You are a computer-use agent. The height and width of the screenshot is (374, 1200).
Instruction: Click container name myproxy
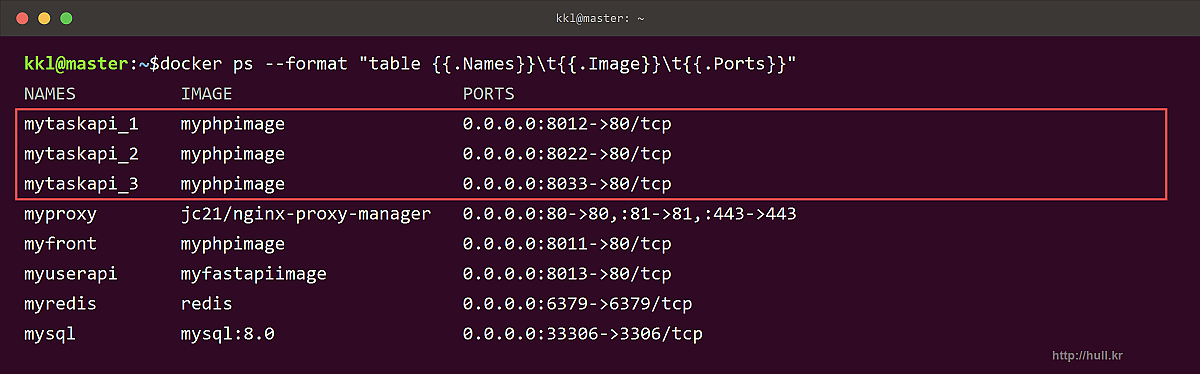tap(60, 214)
